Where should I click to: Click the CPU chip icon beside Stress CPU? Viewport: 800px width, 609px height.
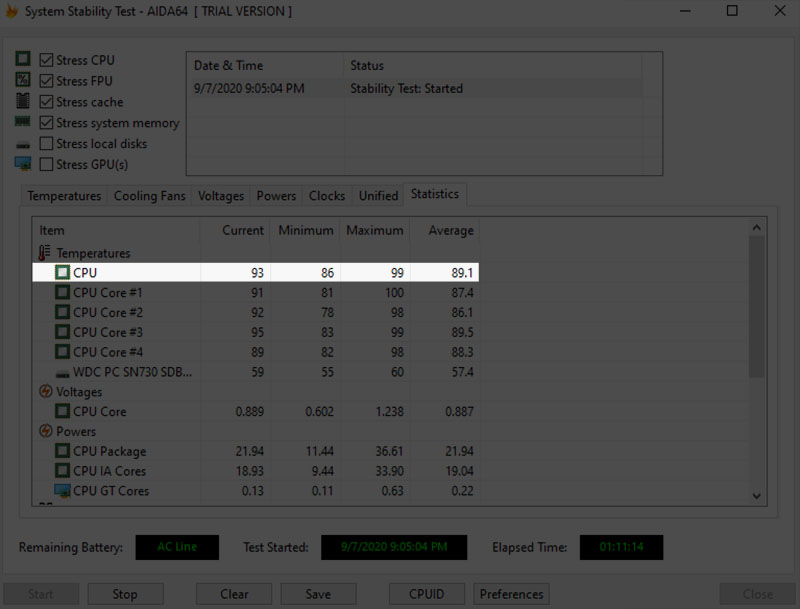point(23,59)
